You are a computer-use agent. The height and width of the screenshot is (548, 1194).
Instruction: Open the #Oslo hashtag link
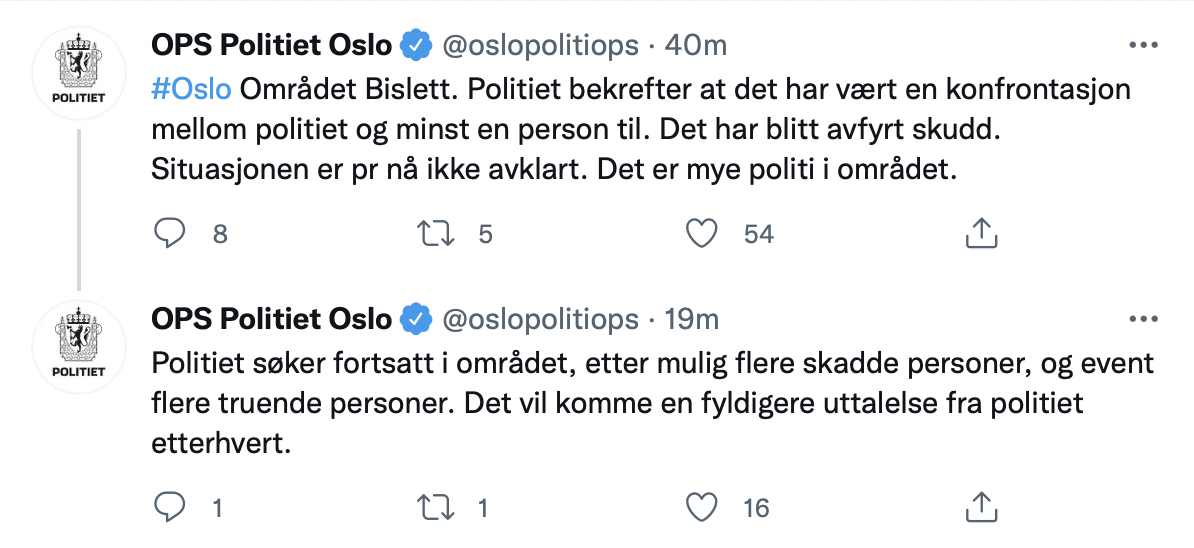point(191,89)
